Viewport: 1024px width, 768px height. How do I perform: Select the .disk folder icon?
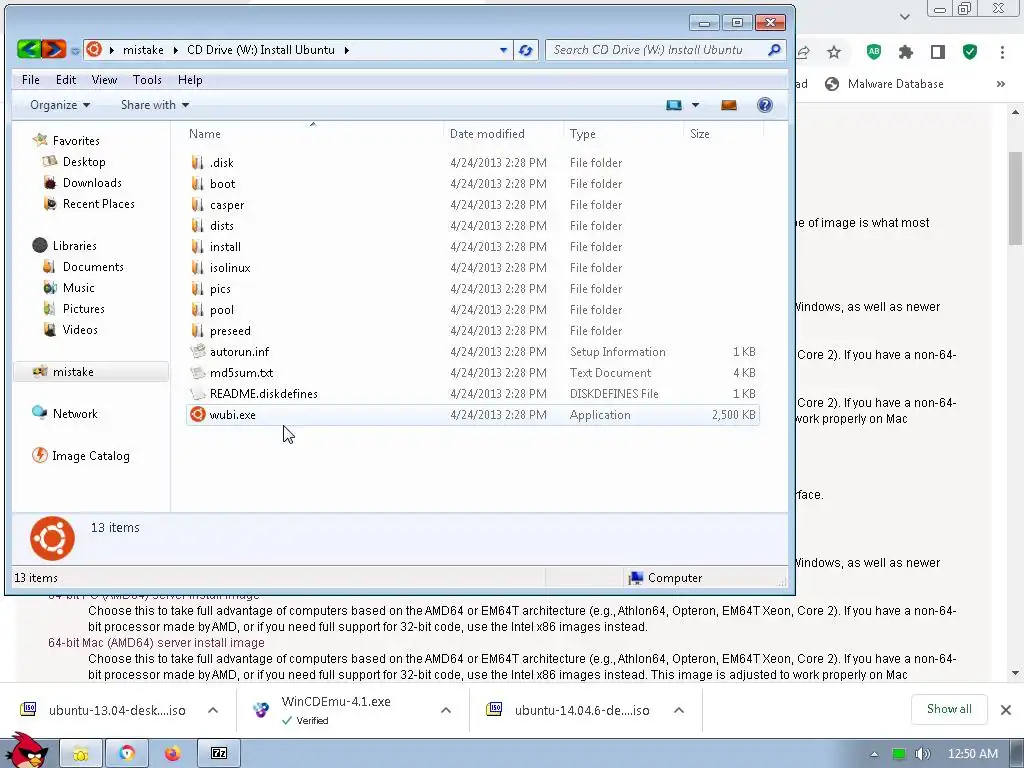[197, 163]
